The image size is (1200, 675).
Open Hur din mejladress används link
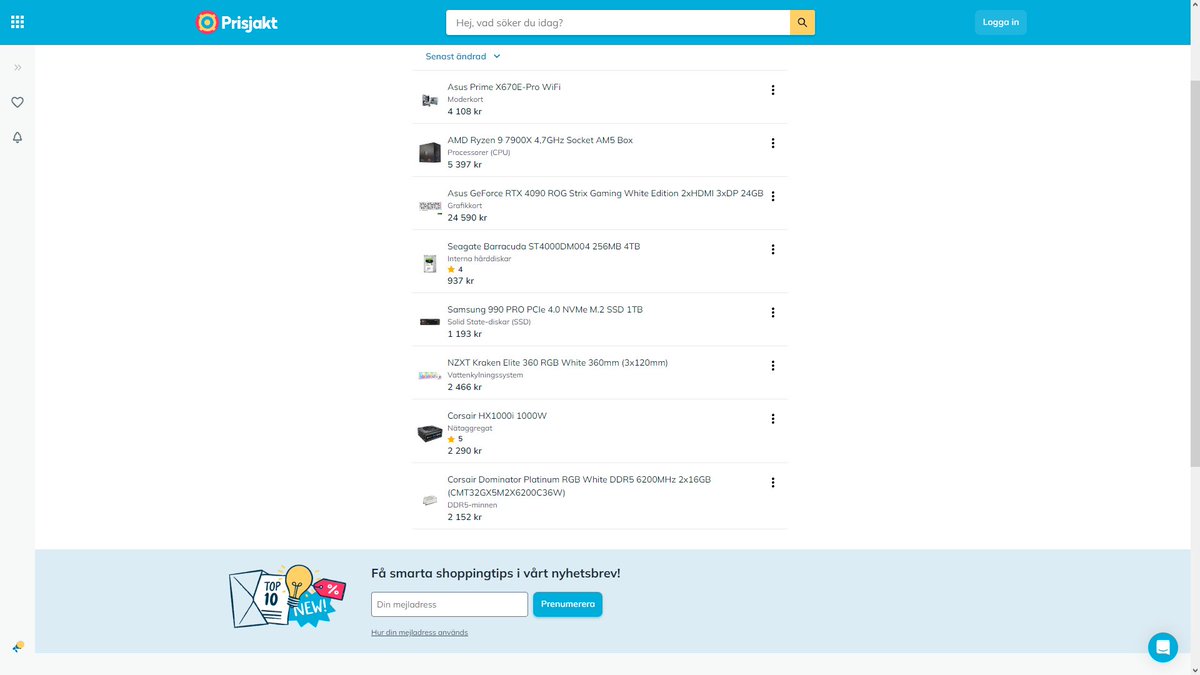(419, 633)
